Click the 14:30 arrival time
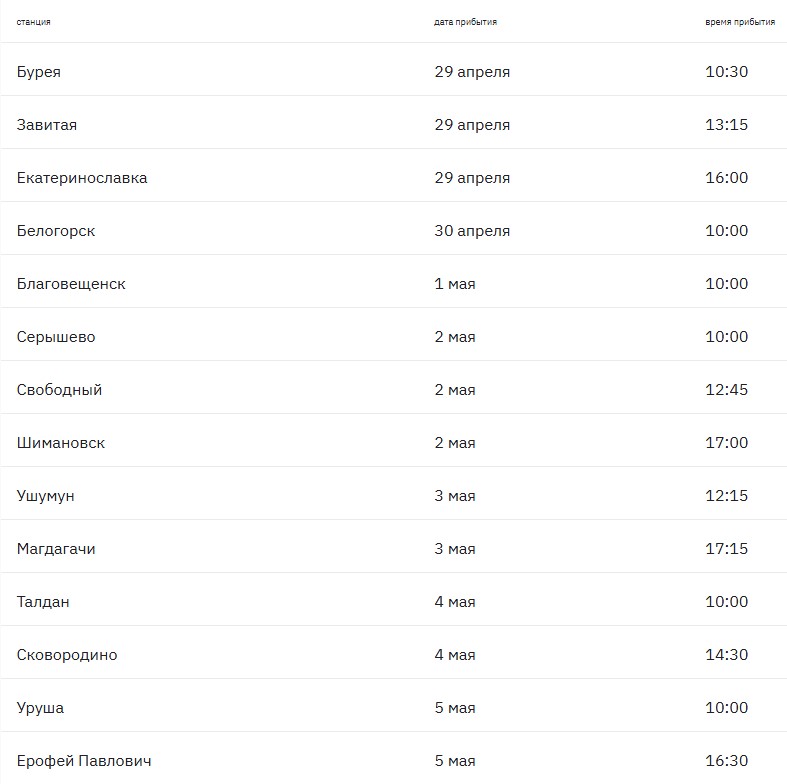Viewport: 787px width, 784px height. [726, 655]
